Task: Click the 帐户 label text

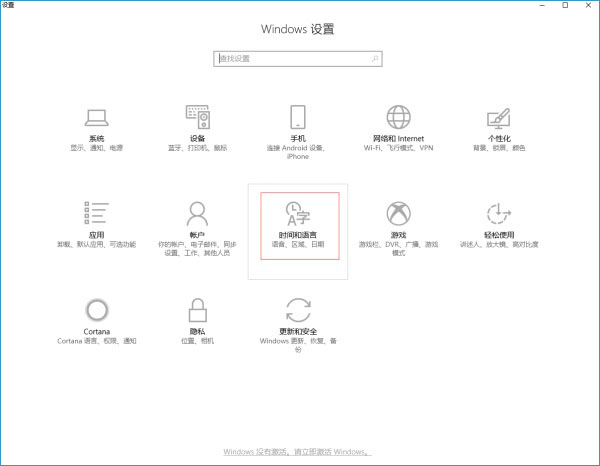Action: [x=197, y=235]
